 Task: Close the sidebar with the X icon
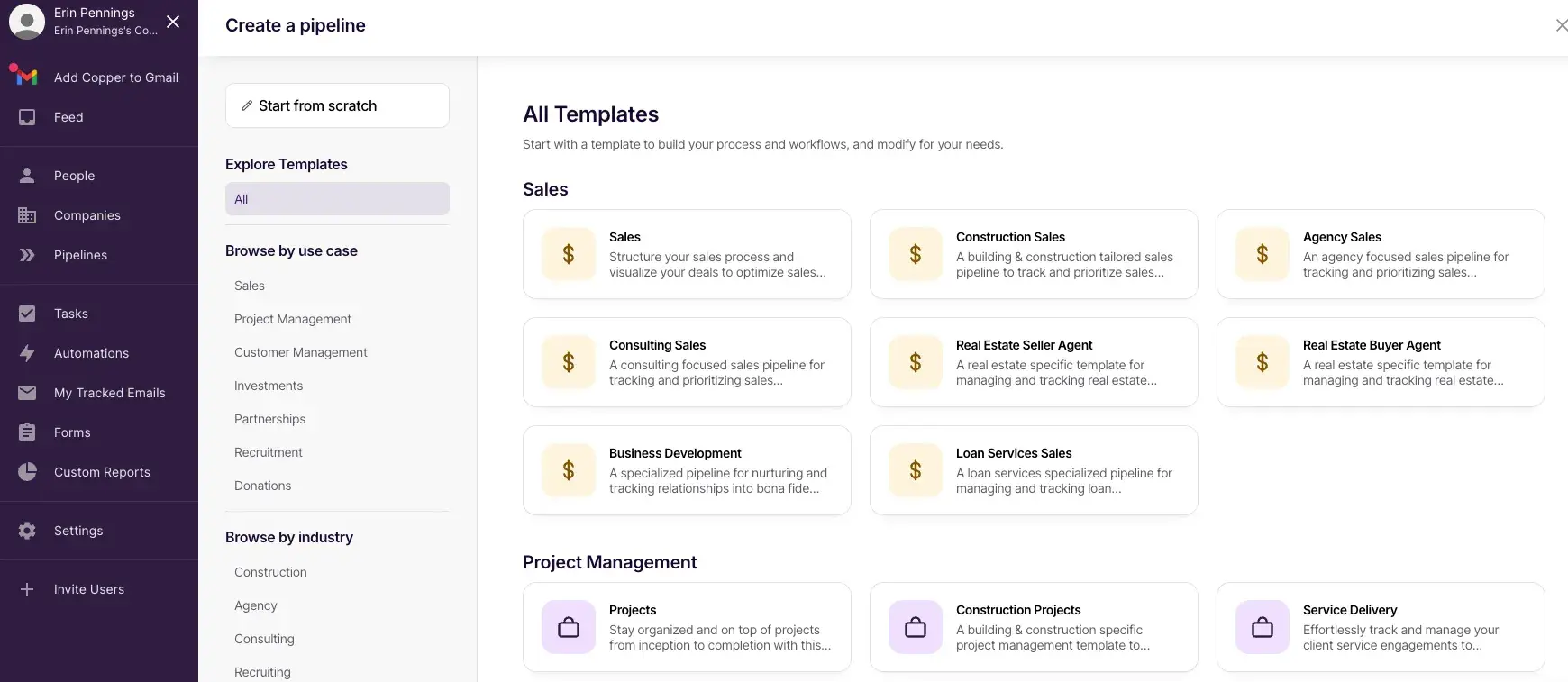click(173, 22)
